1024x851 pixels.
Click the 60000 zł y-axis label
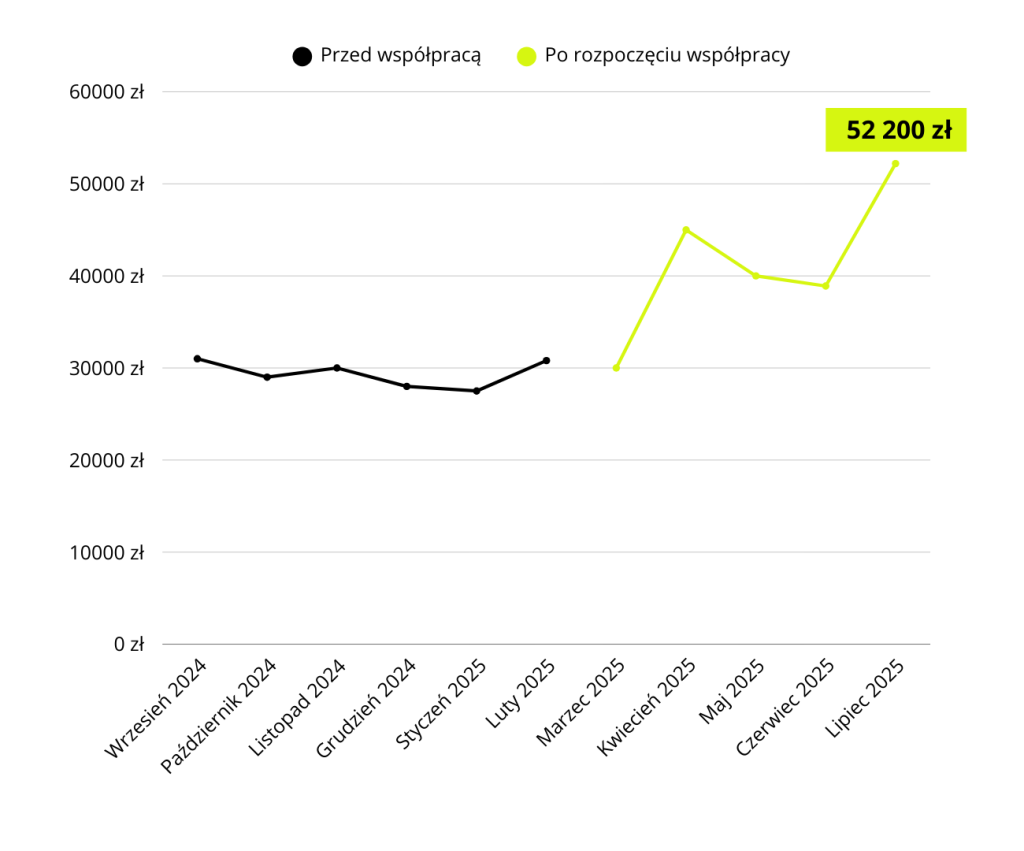pos(106,92)
